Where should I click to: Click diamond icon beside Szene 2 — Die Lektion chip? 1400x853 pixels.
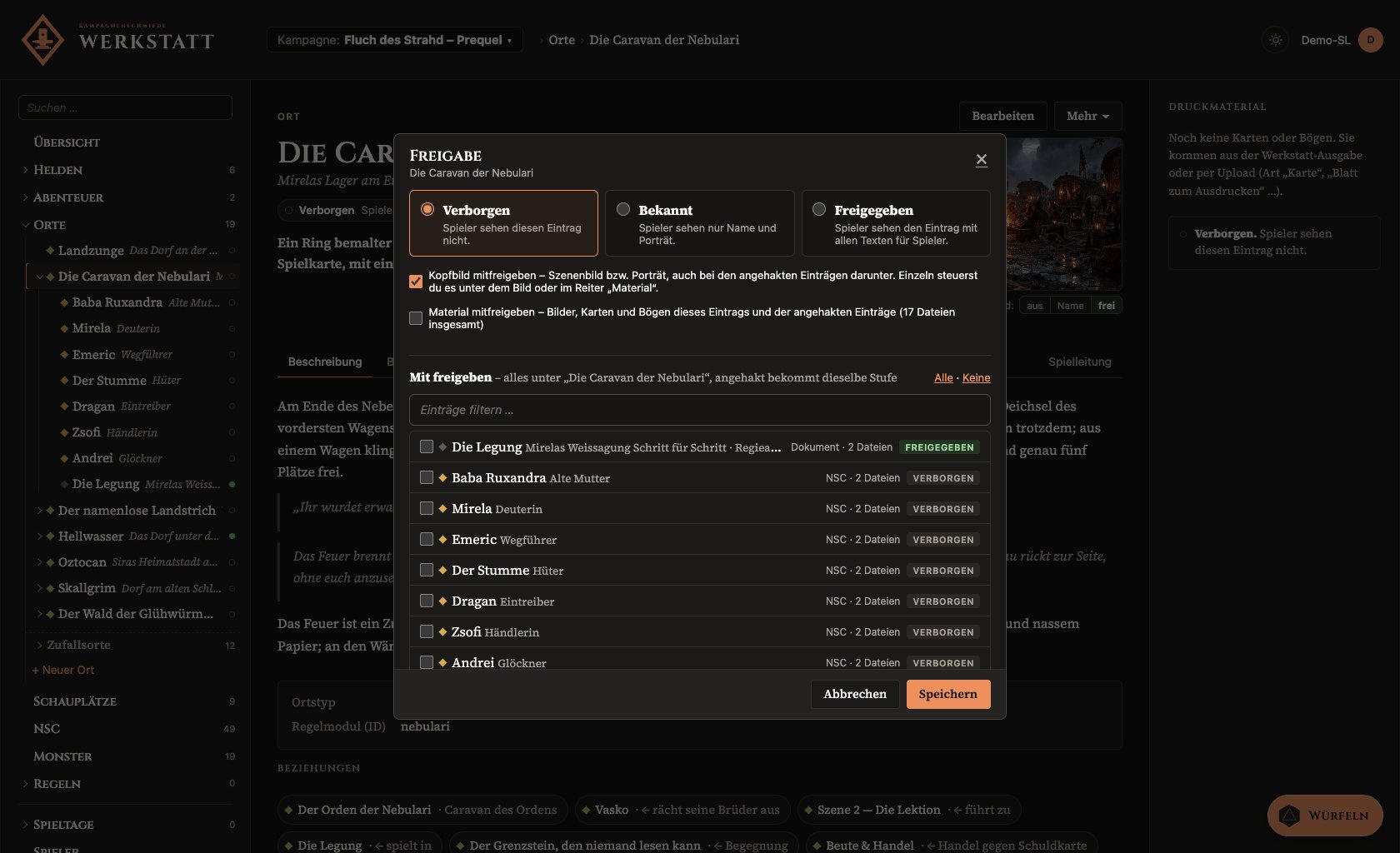pyautogui.click(x=808, y=810)
